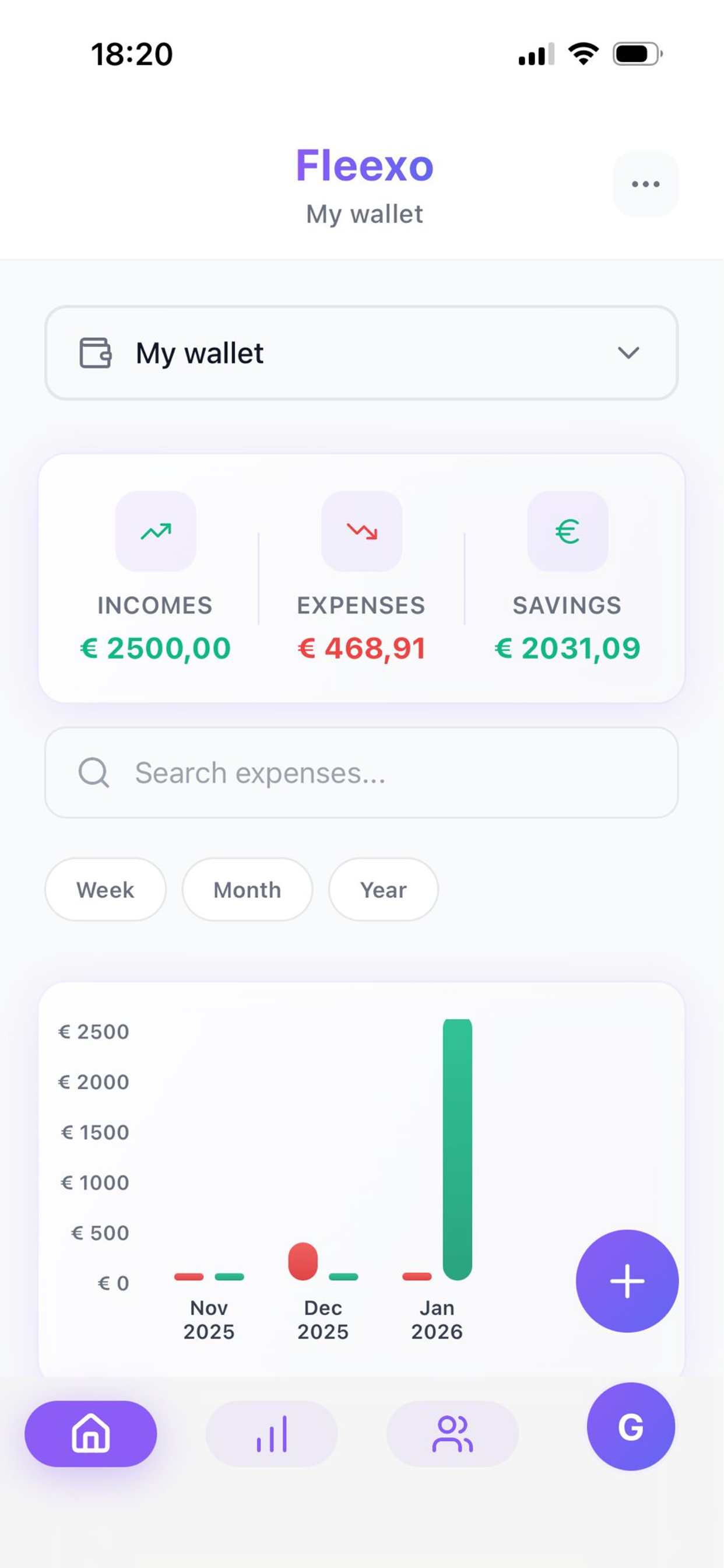
Task: Open the G profile avatar
Action: [630, 1427]
